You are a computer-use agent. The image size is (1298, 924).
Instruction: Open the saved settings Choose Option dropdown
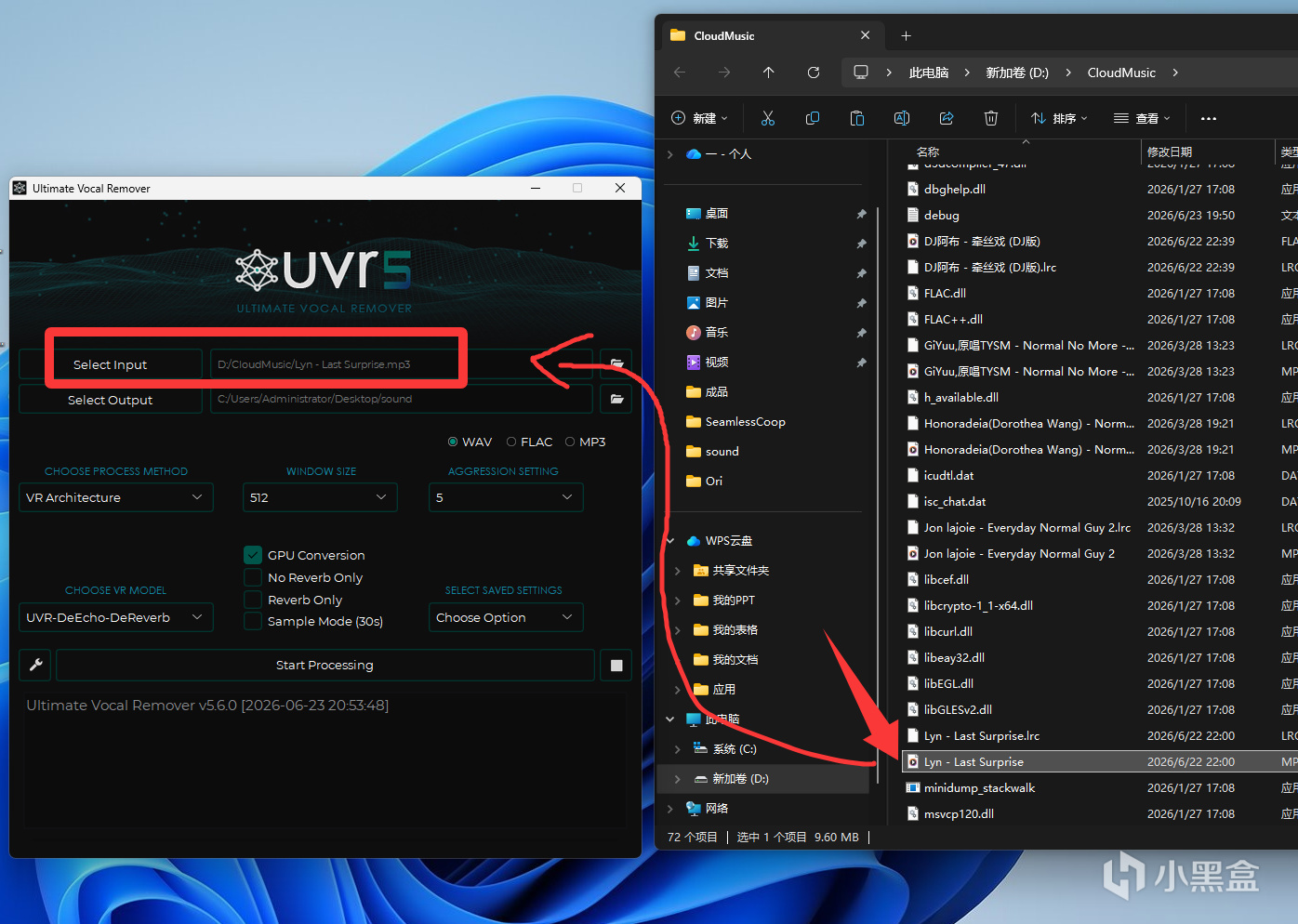(x=506, y=617)
